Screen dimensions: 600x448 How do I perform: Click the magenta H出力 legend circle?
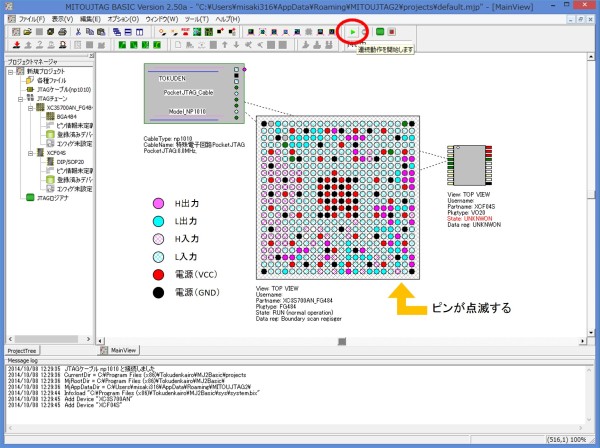coord(157,204)
